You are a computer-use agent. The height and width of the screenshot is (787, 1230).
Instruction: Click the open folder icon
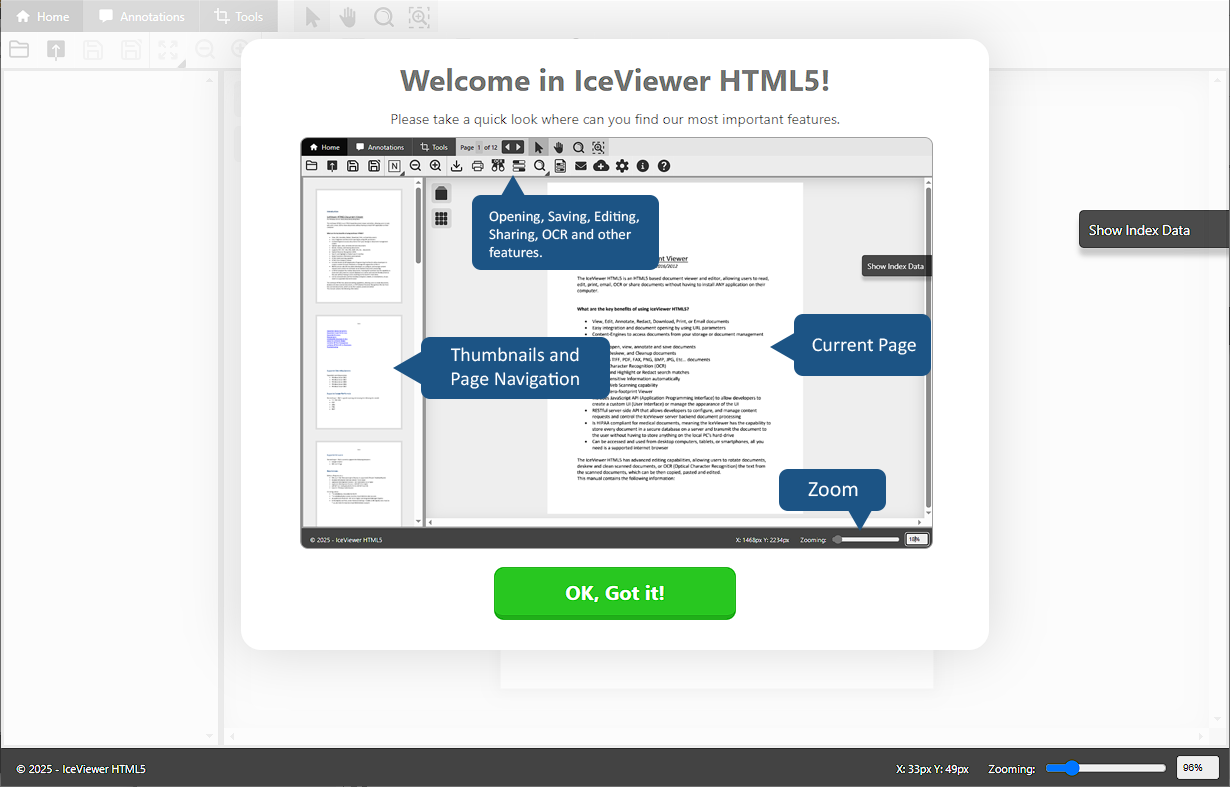pos(18,50)
